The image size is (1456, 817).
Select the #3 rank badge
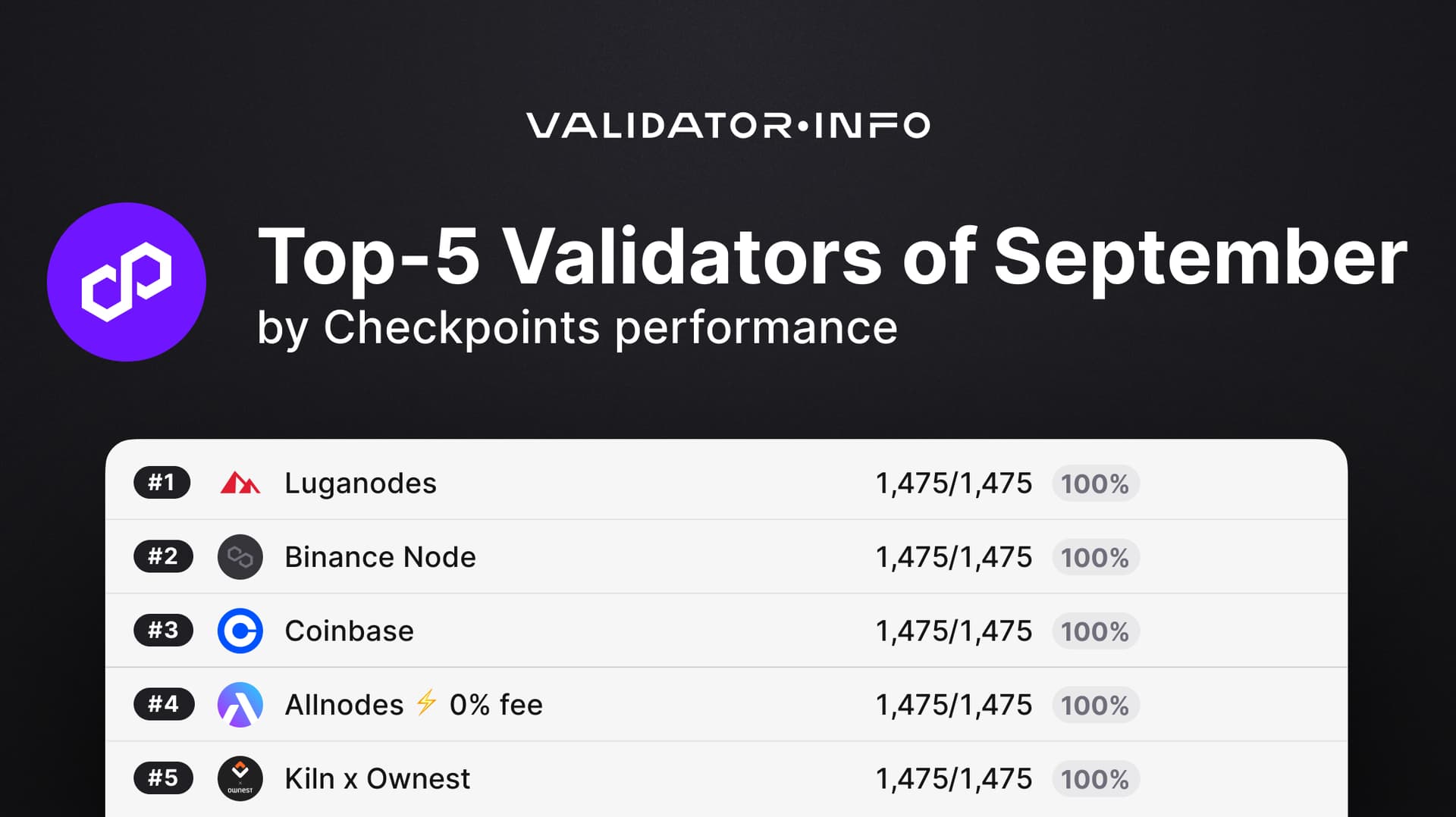pyautogui.click(x=163, y=631)
